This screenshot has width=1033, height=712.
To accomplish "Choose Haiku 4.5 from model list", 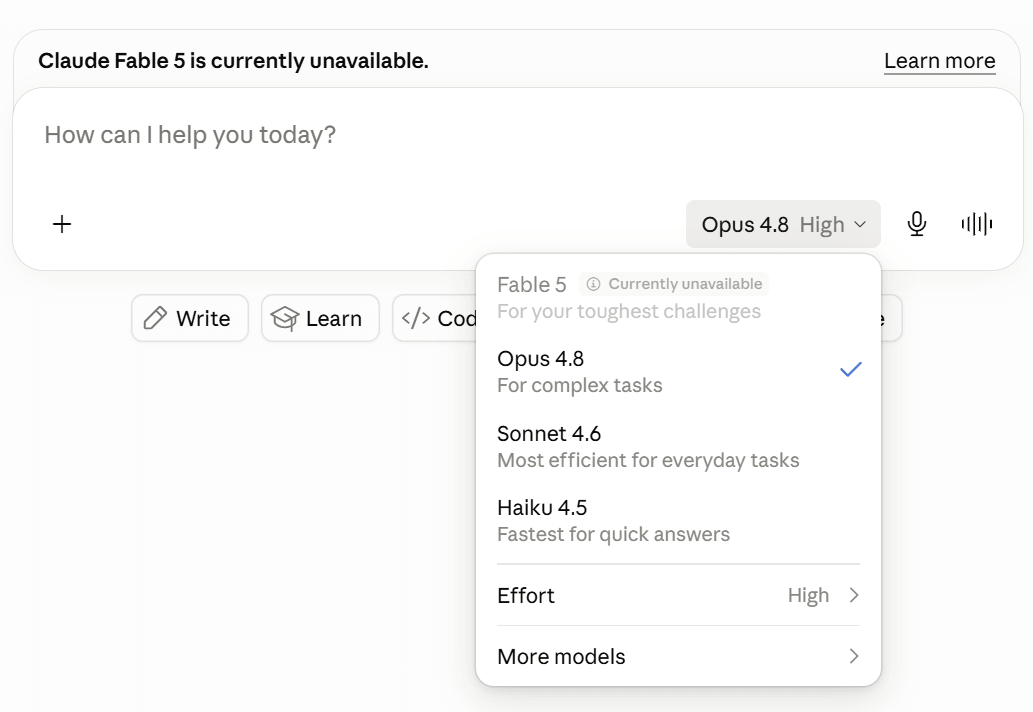I will click(x=678, y=520).
